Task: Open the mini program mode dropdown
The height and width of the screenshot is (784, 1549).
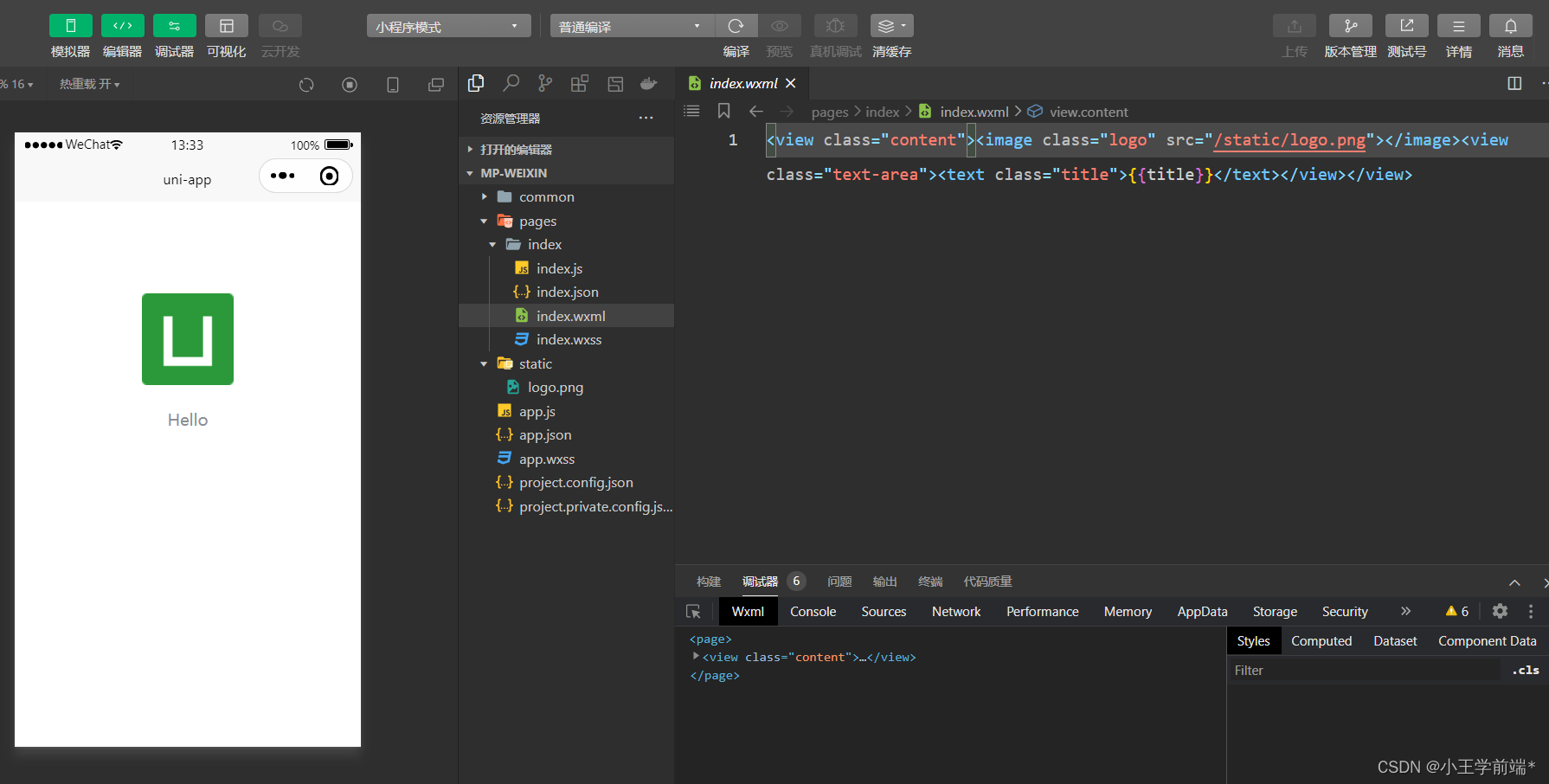Action: point(448,26)
